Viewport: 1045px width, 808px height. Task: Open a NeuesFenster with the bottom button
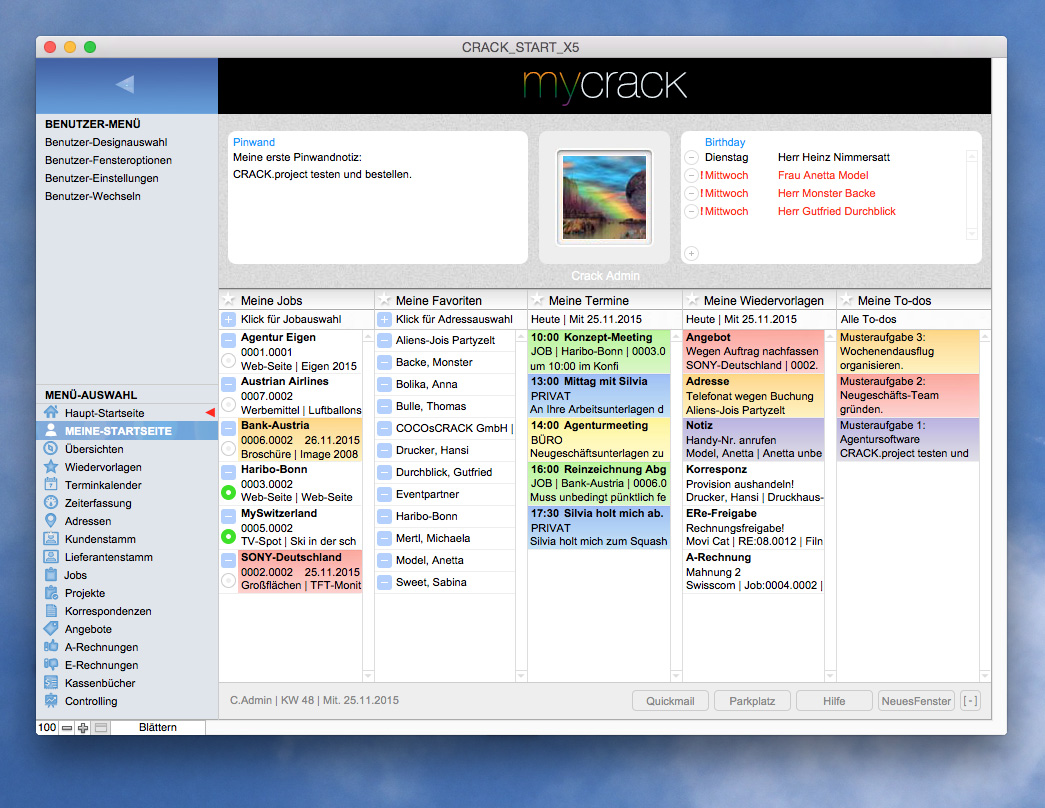pos(916,701)
